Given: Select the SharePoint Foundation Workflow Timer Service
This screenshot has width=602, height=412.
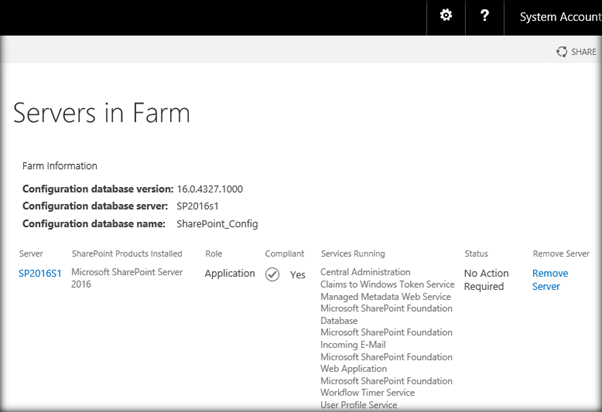Looking at the screenshot, I should [x=386, y=386].
